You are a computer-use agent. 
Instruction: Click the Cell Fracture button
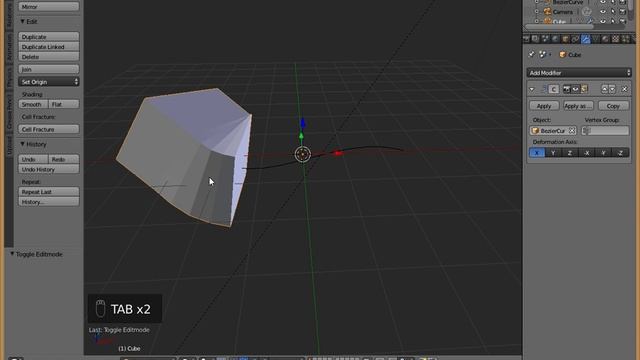tap(49, 129)
